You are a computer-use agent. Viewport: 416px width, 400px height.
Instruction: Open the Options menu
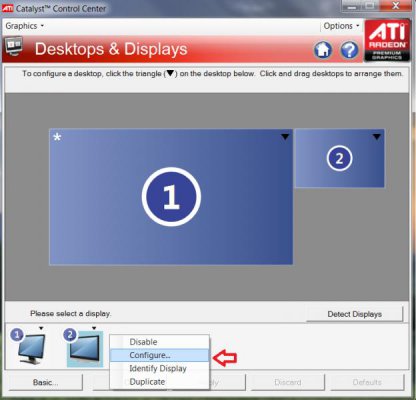[x=341, y=26]
